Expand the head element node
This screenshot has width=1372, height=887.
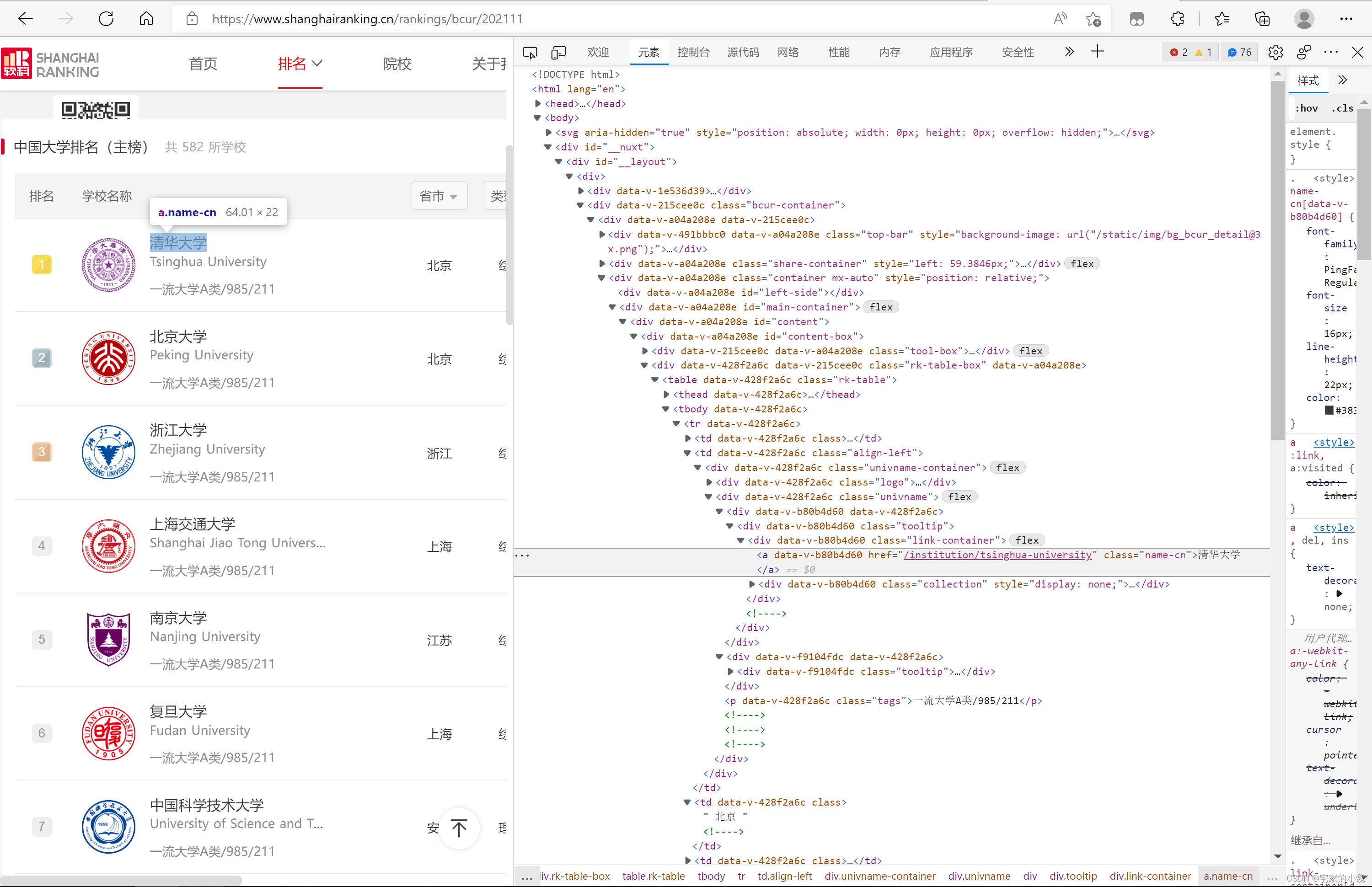pyautogui.click(x=538, y=104)
